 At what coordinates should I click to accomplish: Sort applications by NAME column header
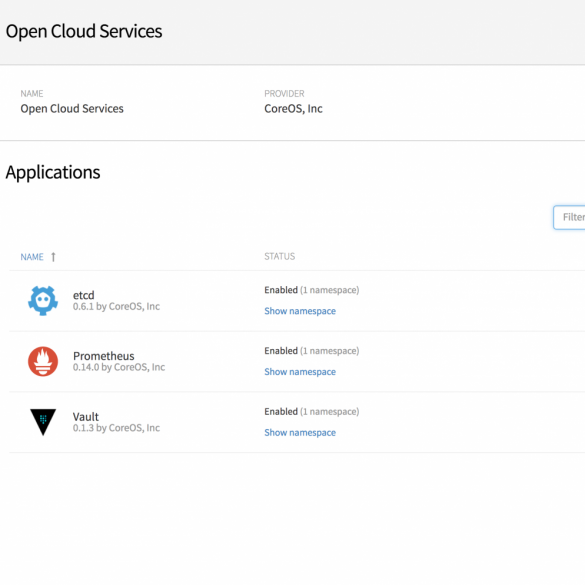[32, 257]
